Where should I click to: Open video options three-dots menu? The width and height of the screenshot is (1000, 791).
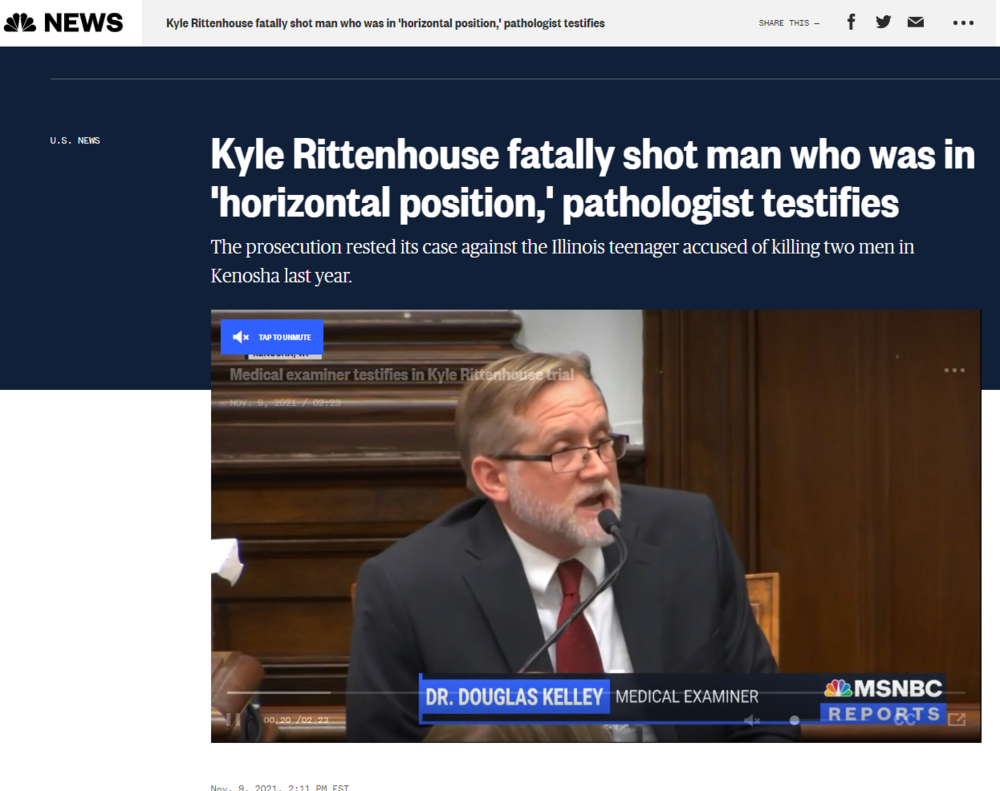954,370
